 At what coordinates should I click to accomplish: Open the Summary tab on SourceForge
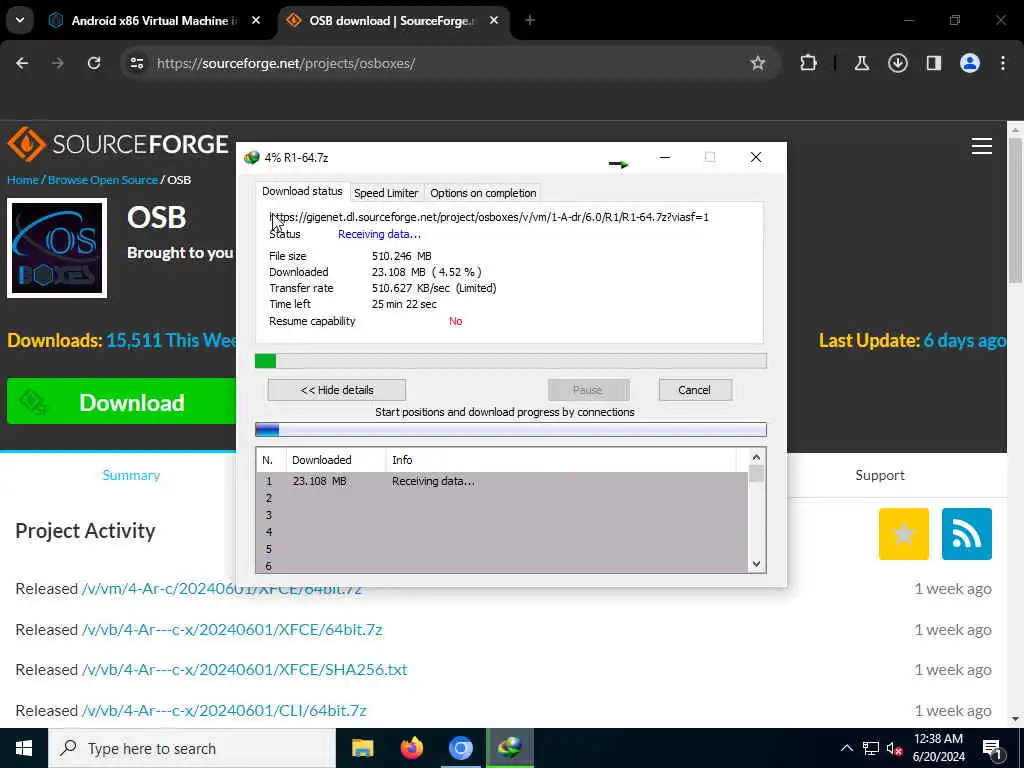pos(131,475)
